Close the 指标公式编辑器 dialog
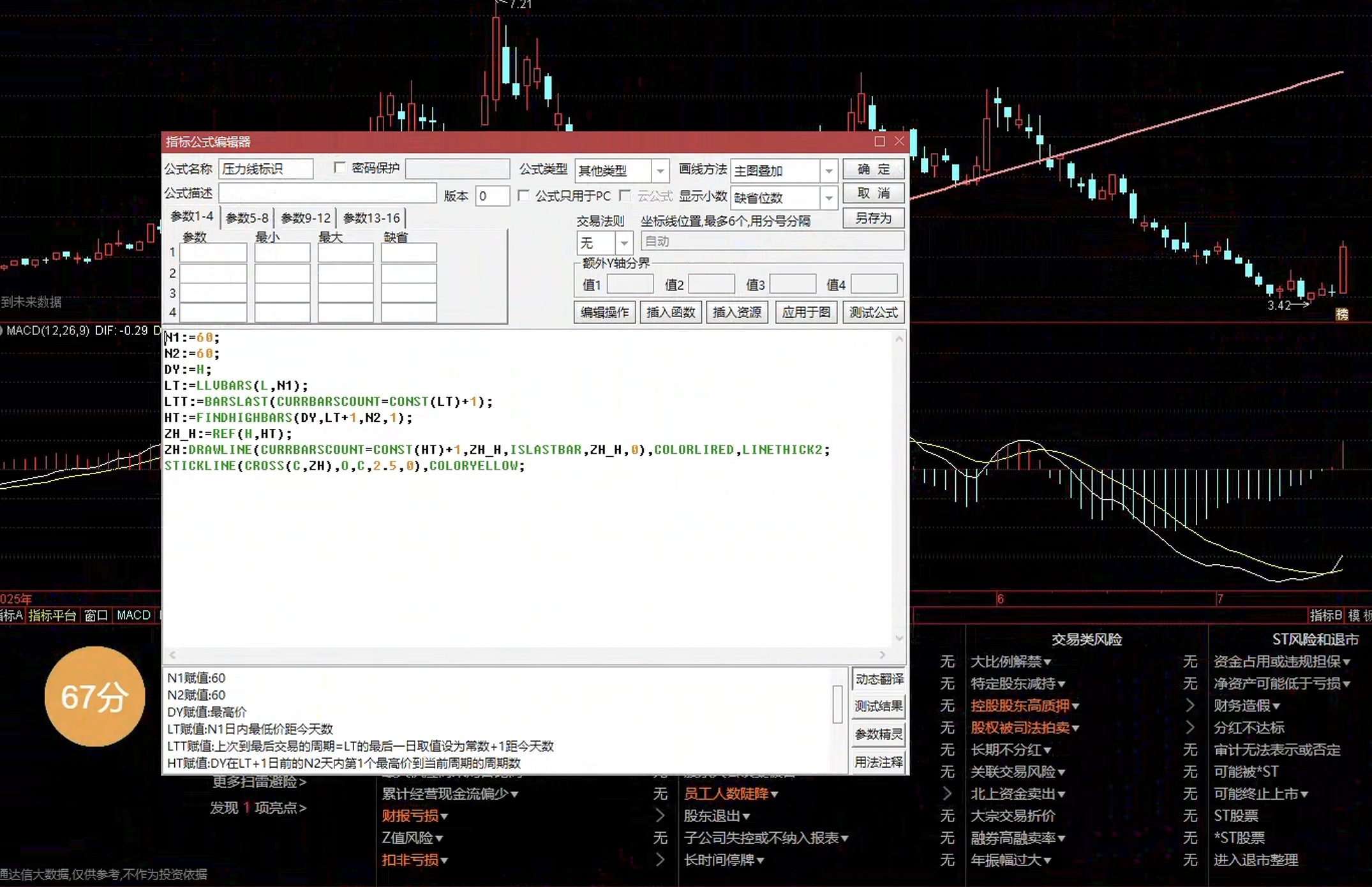 pyautogui.click(x=899, y=141)
